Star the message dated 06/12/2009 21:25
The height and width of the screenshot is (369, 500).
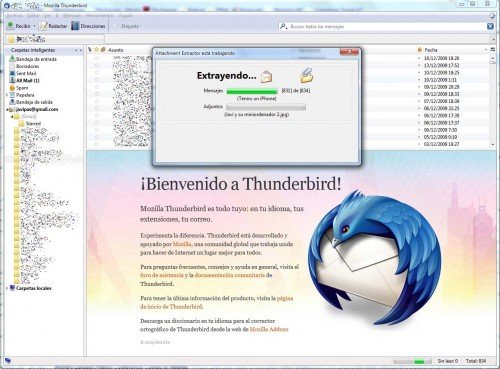97,108
